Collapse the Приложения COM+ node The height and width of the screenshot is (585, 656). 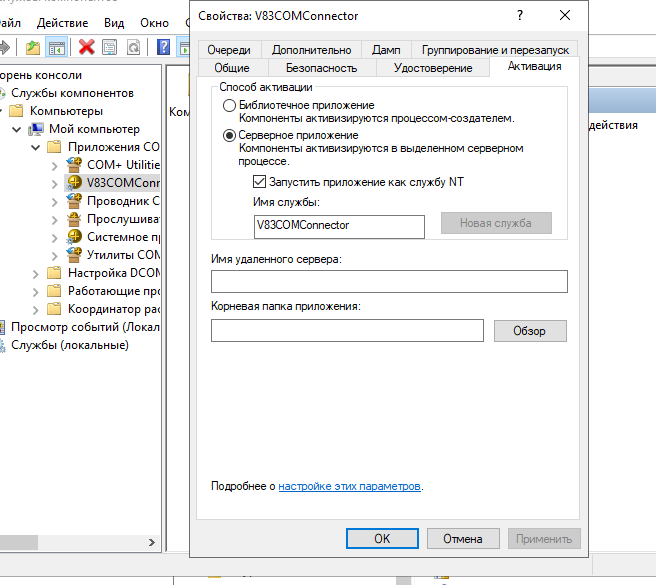[36, 147]
